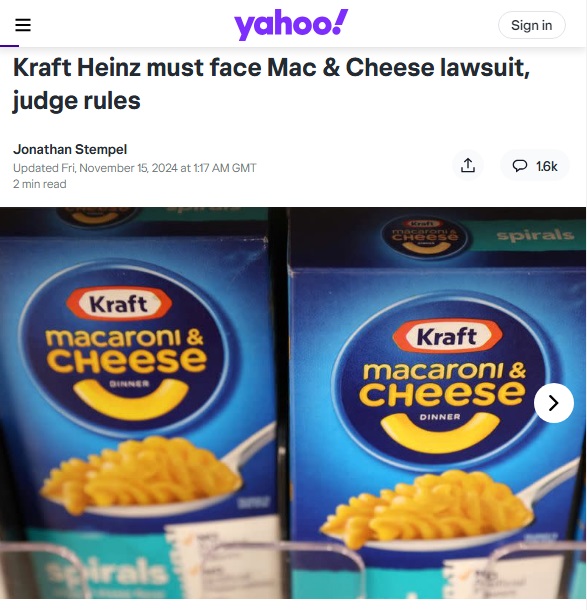
Task: Advance to the next photo with arrow
Action: (554, 403)
